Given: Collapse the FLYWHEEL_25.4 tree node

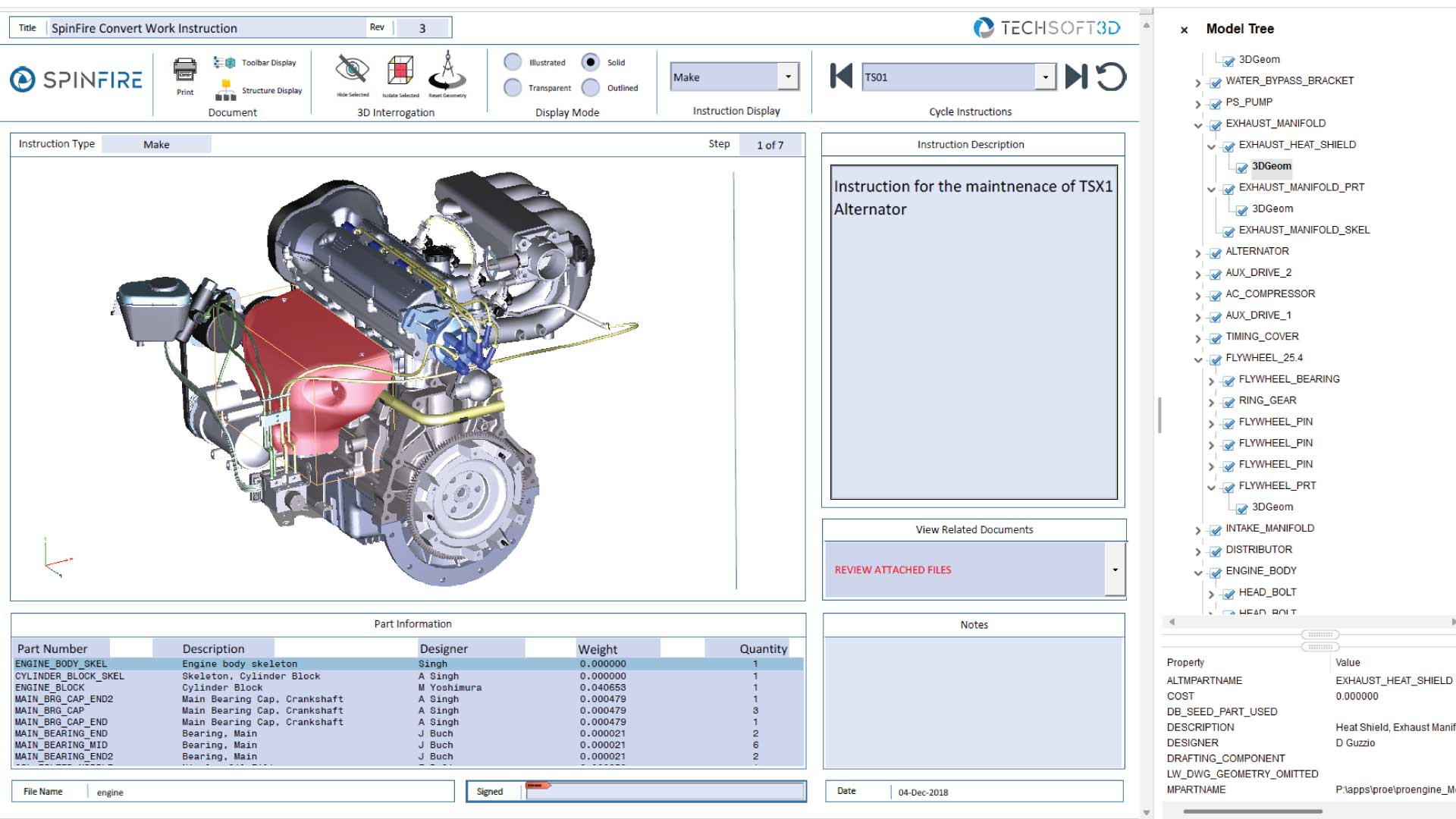Looking at the screenshot, I should coord(1198,359).
